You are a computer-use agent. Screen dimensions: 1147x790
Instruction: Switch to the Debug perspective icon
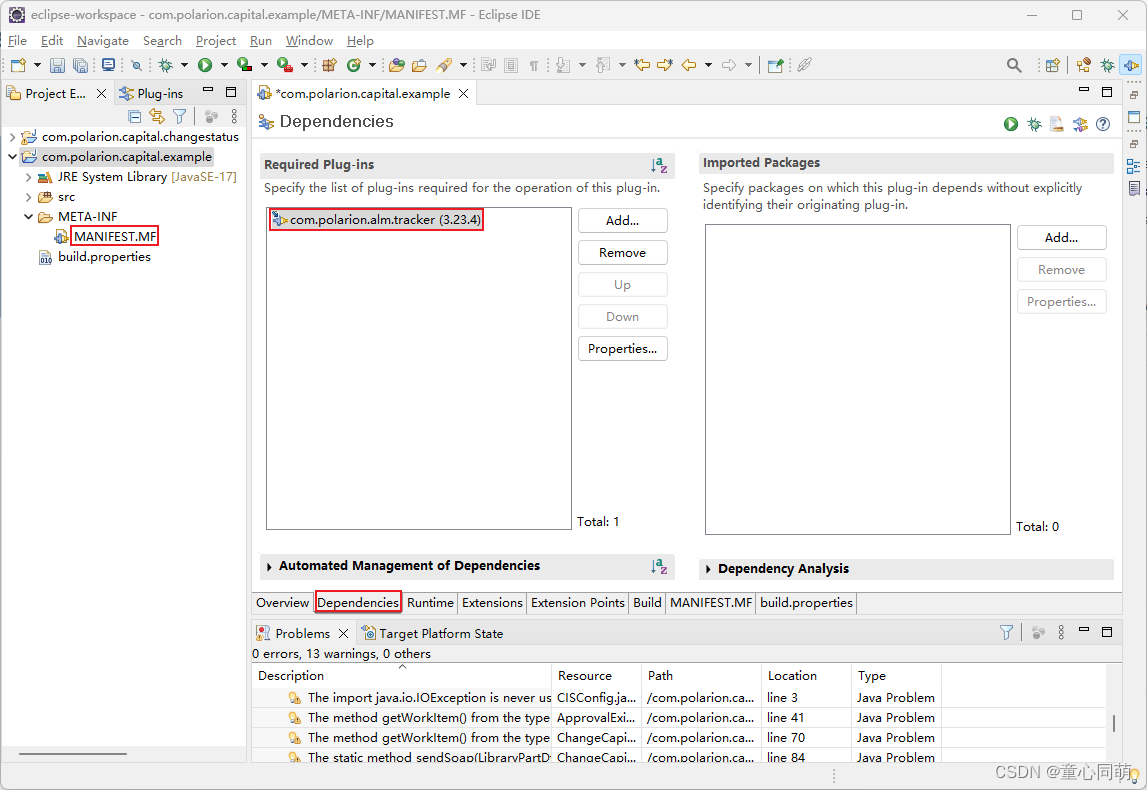(1107, 65)
